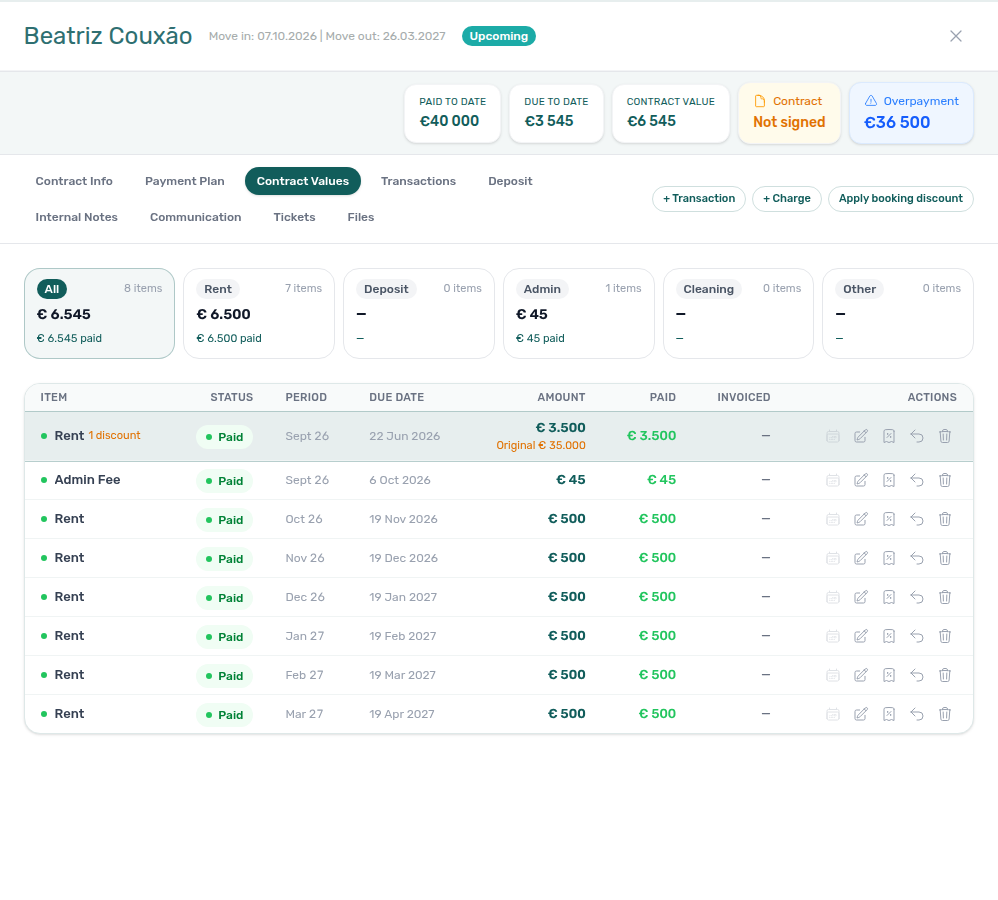Viewport: 998px width, 900px height.
Task: View the Internal Notes tab
Action: click(x=76, y=217)
